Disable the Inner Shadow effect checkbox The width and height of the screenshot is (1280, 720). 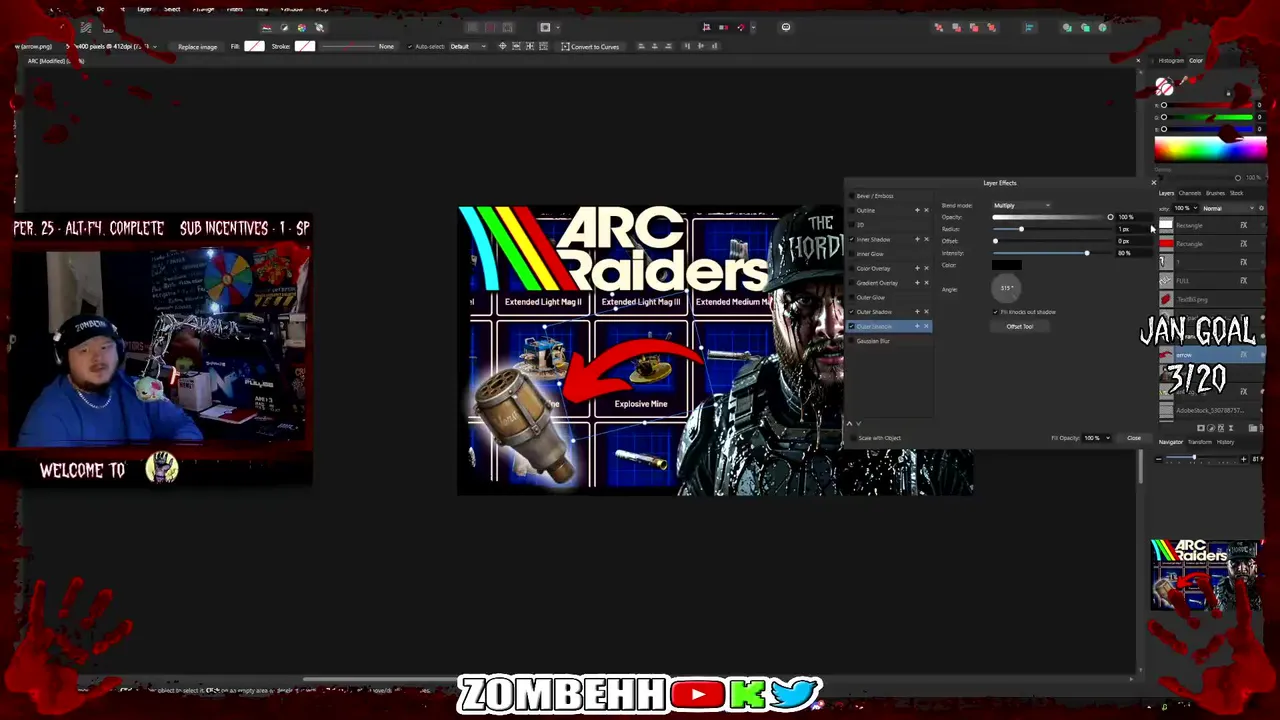coord(851,240)
